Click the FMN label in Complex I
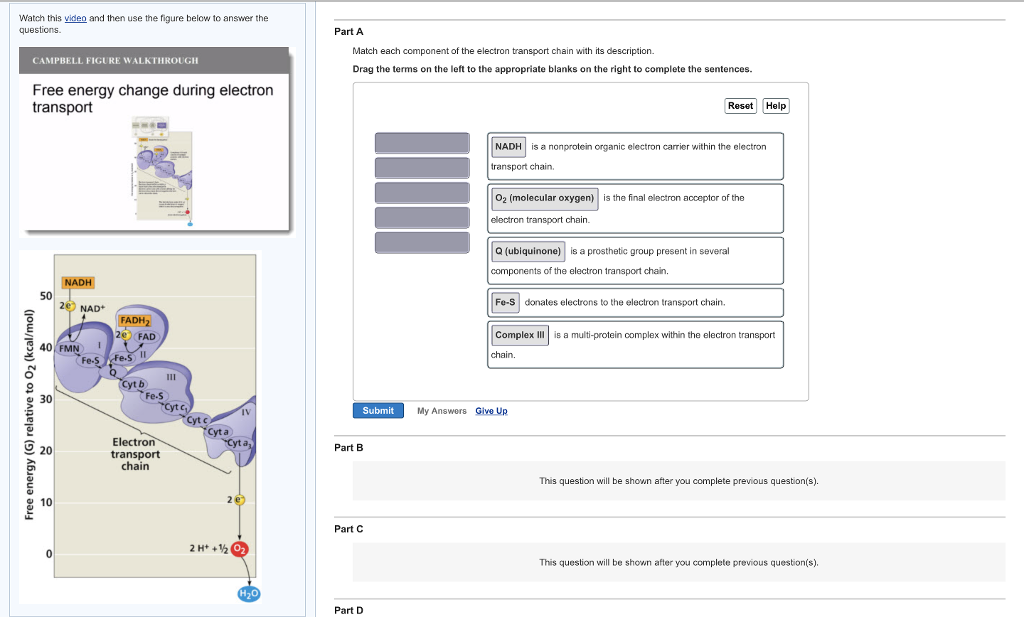 [x=69, y=349]
